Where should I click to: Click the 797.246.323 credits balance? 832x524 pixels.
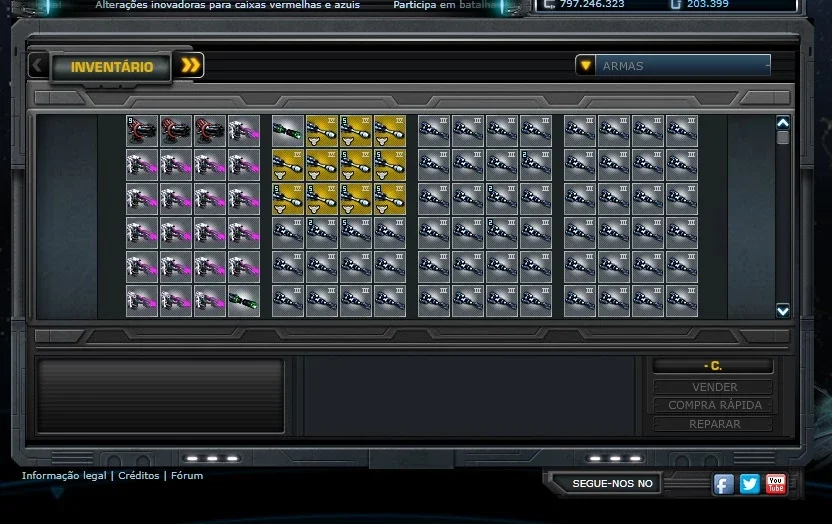[x=592, y=4]
